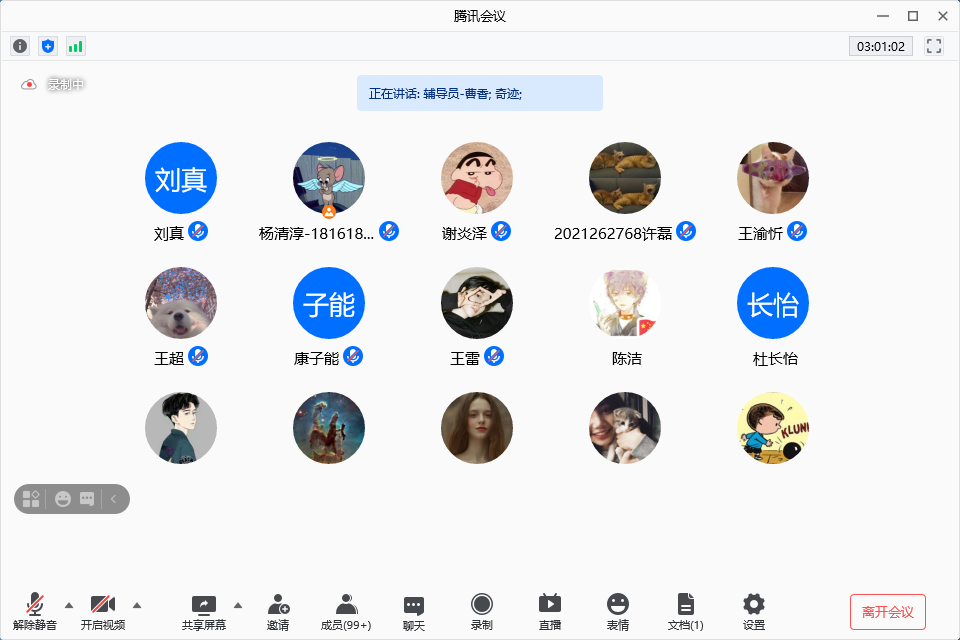Viewport: 960px width, 640px height.
Task: Click the blue security shield icon
Action: coord(48,46)
